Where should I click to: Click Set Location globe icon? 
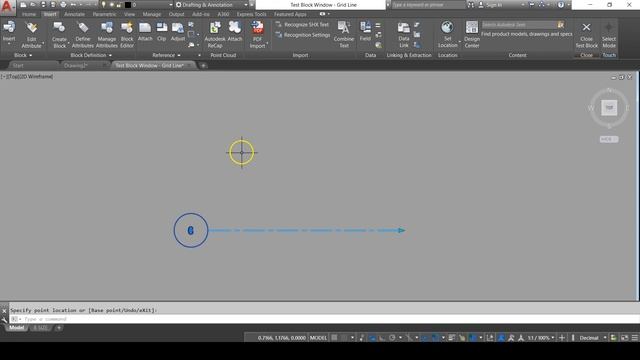point(447,27)
